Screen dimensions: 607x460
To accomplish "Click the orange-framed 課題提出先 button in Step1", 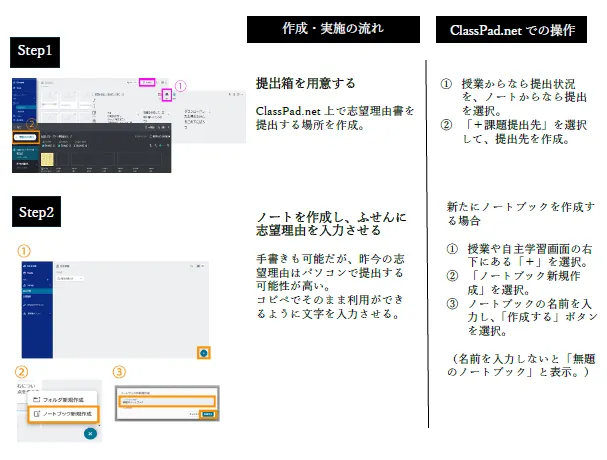I will (x=27, y=136).
